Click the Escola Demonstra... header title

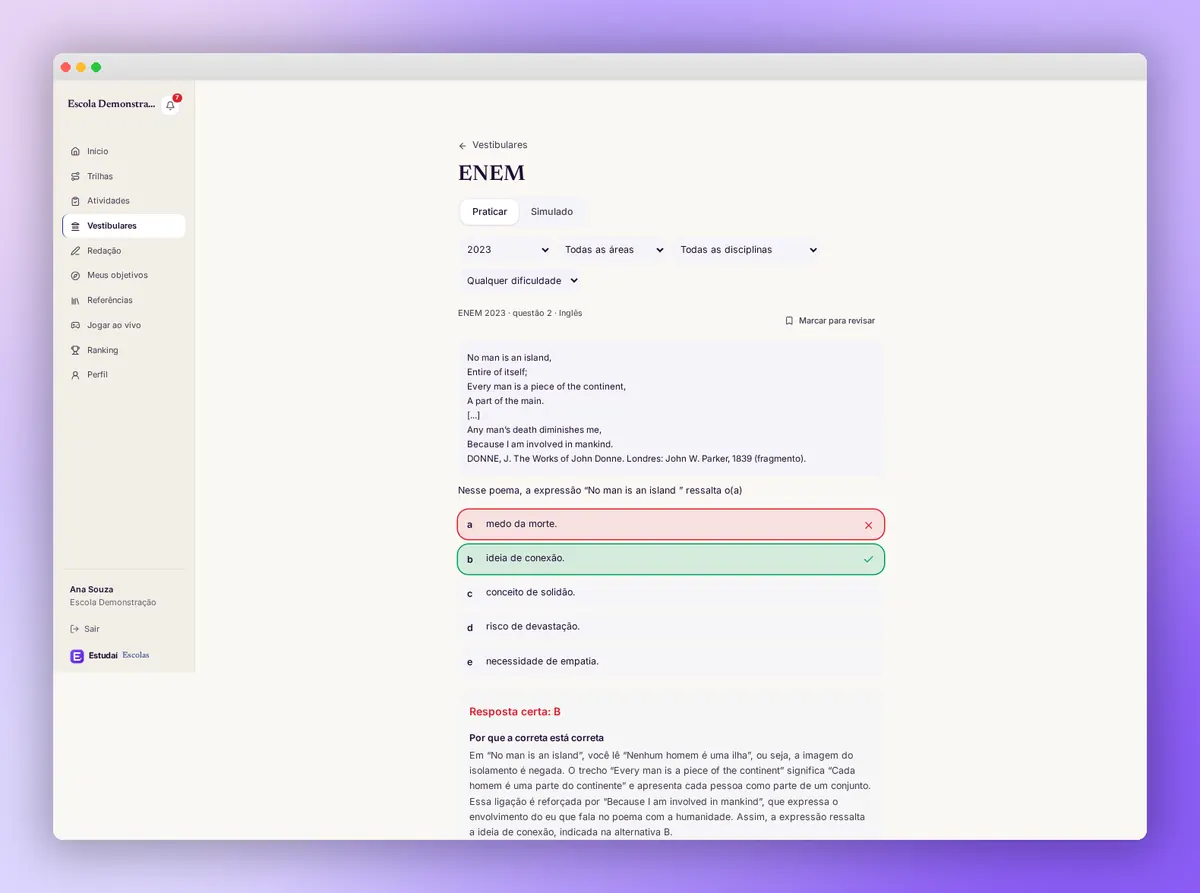pyautogui.click(x=112, y=104)
